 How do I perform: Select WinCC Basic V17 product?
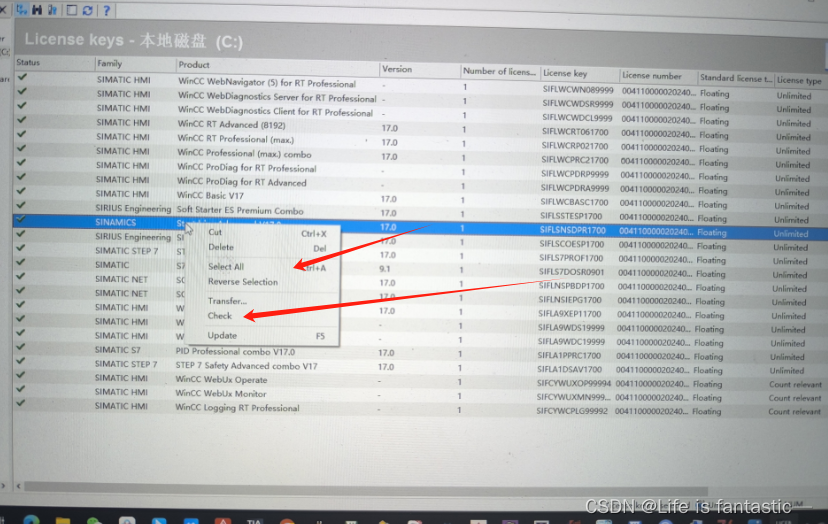tap(210, 195)
